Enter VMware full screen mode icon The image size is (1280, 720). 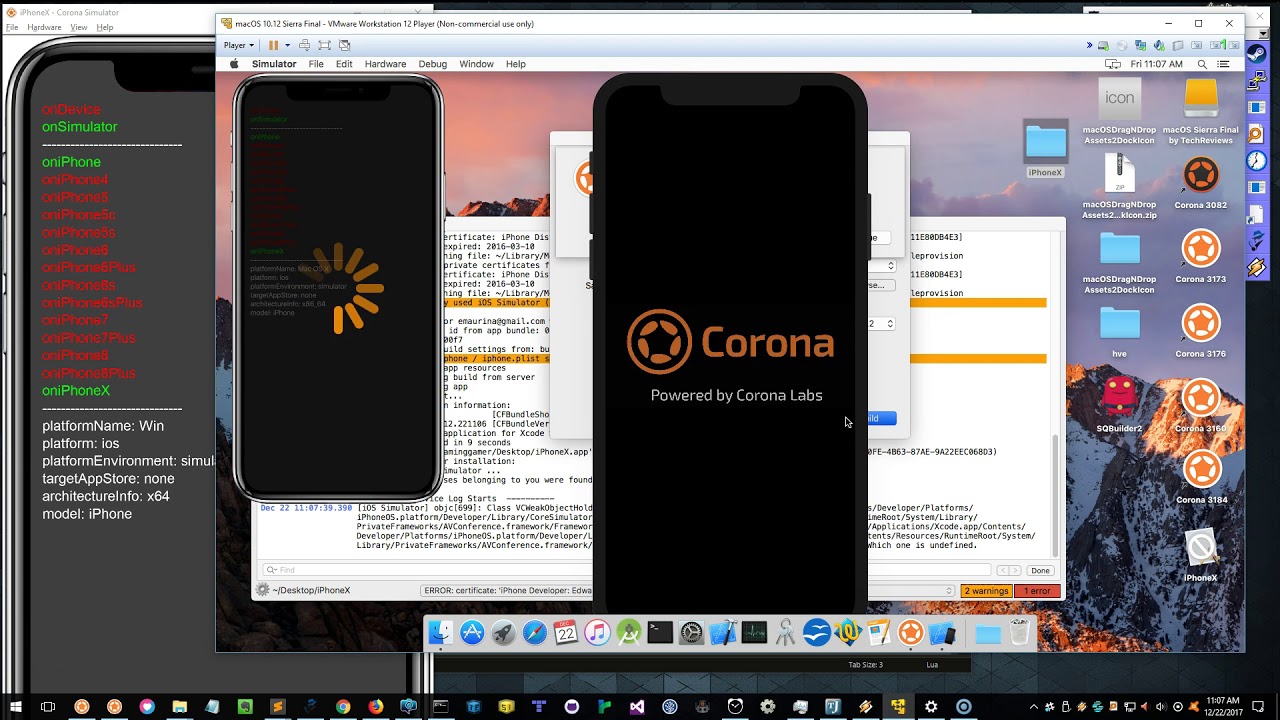324,45
